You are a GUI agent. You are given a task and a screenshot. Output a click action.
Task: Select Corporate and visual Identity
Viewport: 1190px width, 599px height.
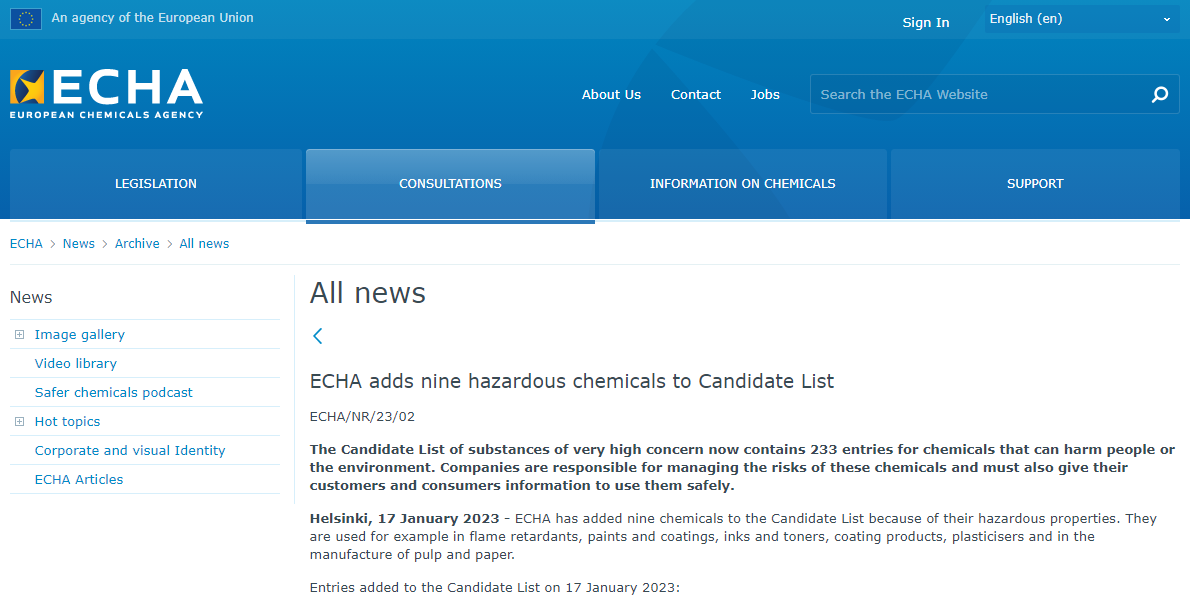(x=130, y=451)
